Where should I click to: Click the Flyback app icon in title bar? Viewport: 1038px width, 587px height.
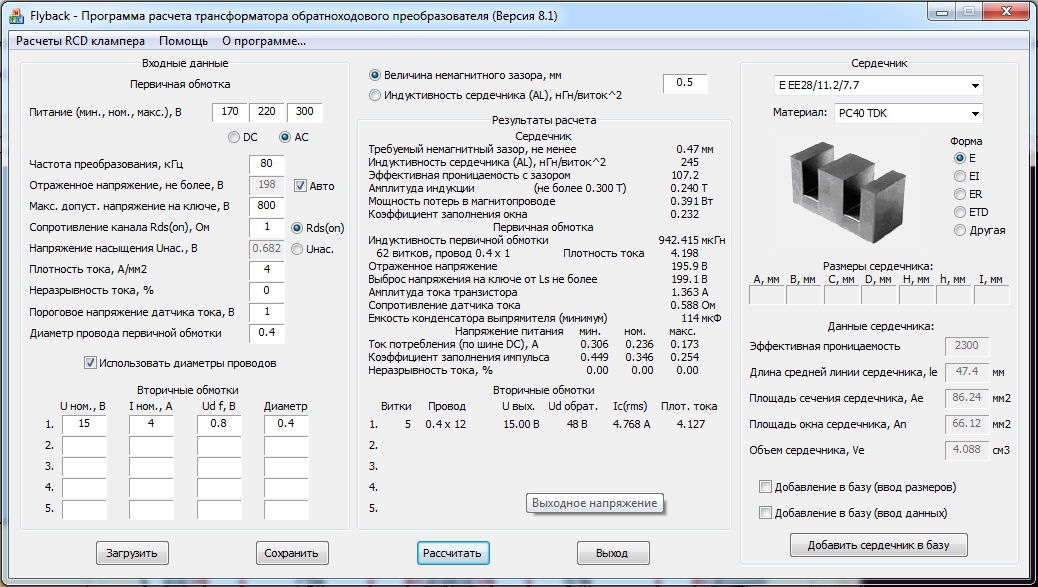16,15
